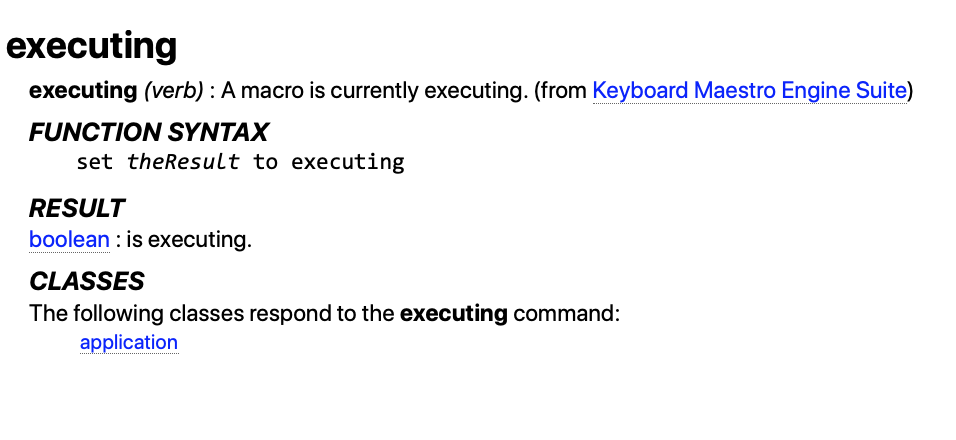Click the large "executing" page title
Screen dimensions: 956x440
click(92, 46)
